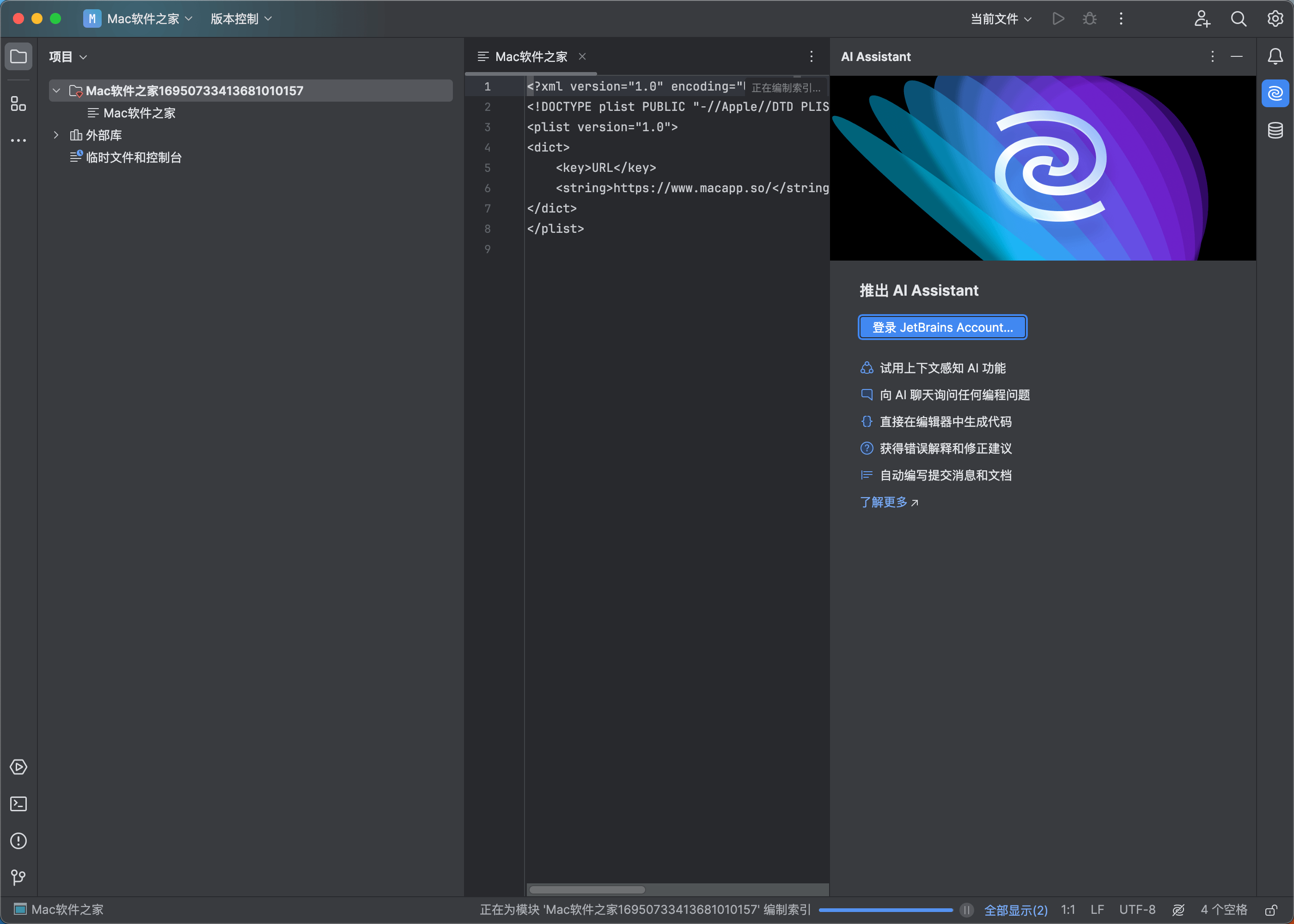Pause the indexing background process

(966, 910)
